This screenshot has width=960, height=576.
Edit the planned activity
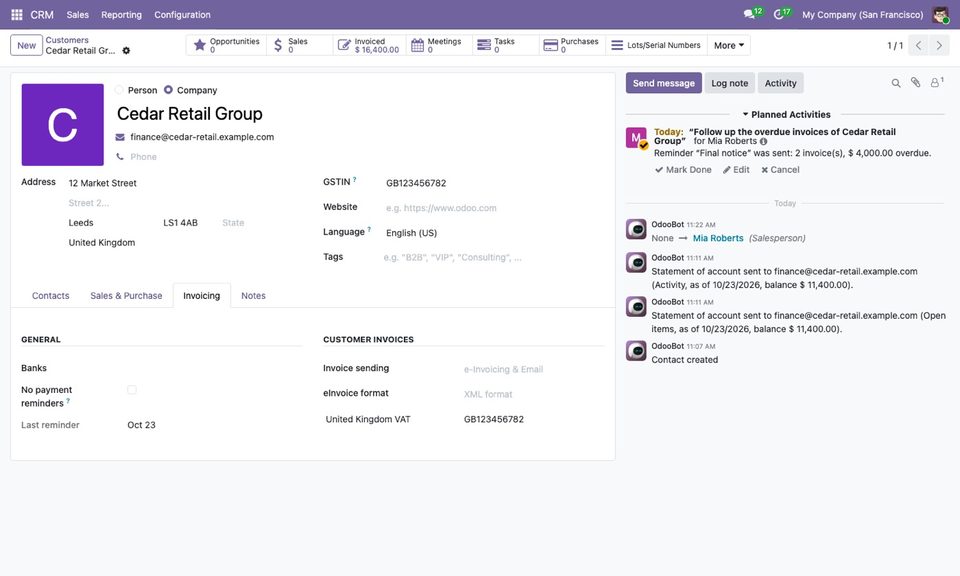(736, 170)
